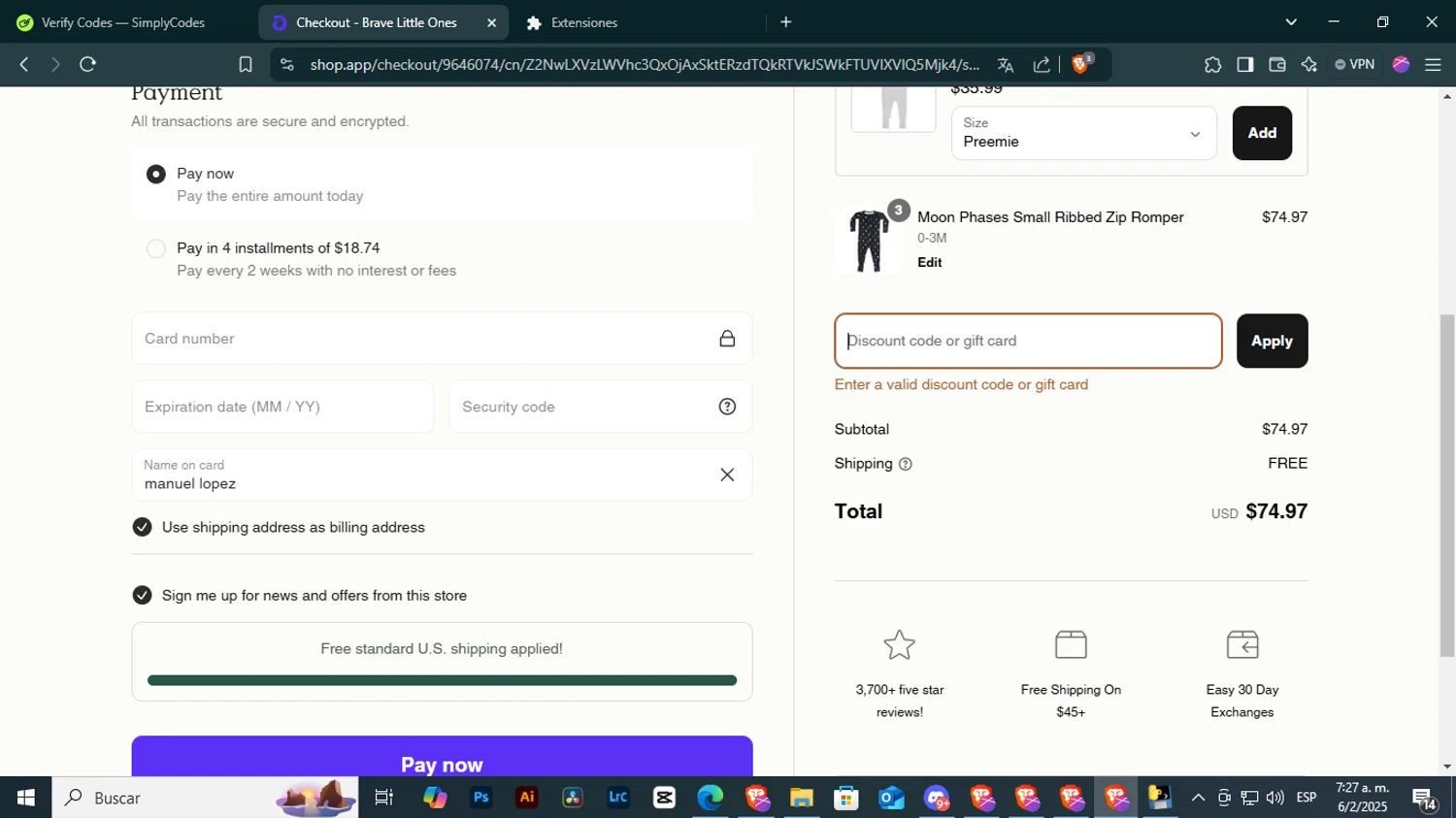Open Leo AI assistant icon

(1309, 64)
